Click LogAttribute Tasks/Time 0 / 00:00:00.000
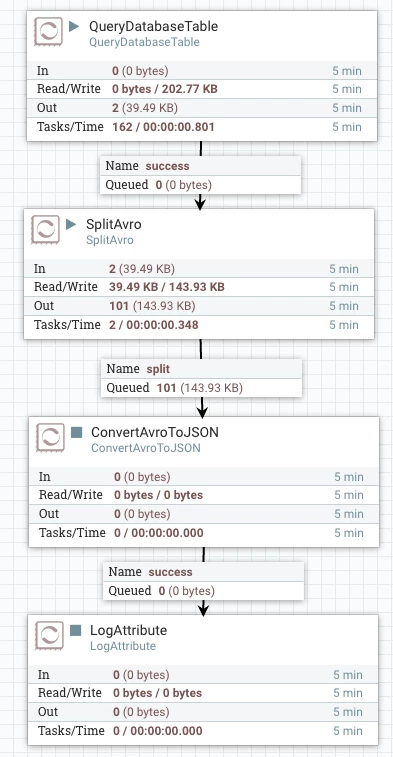The height and width of the screenshot is (757, 393). (203, 731)
